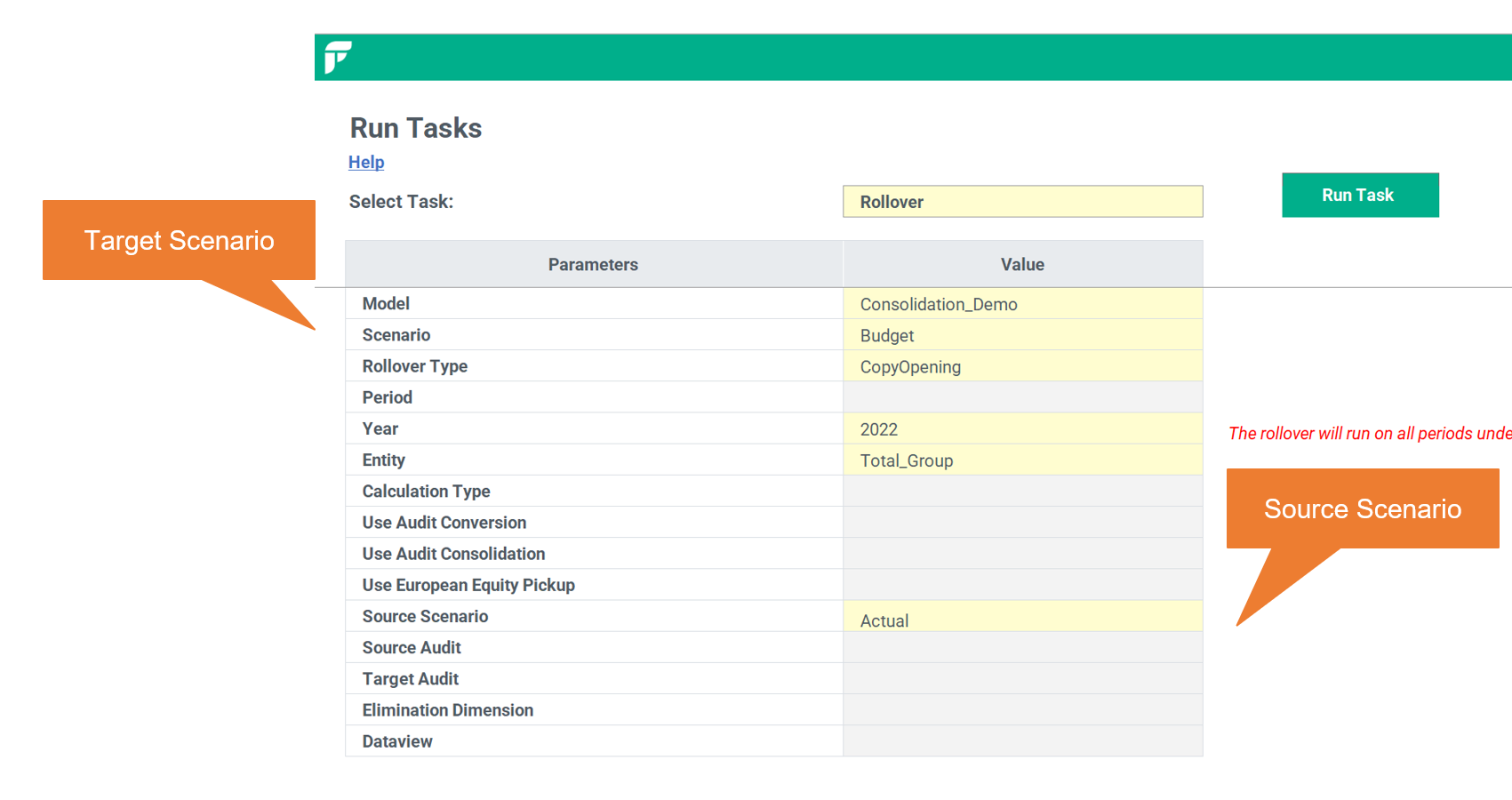Click the Run Tasks page title
This screenshot has width=1512, height=800.
[x=416, y=128]
